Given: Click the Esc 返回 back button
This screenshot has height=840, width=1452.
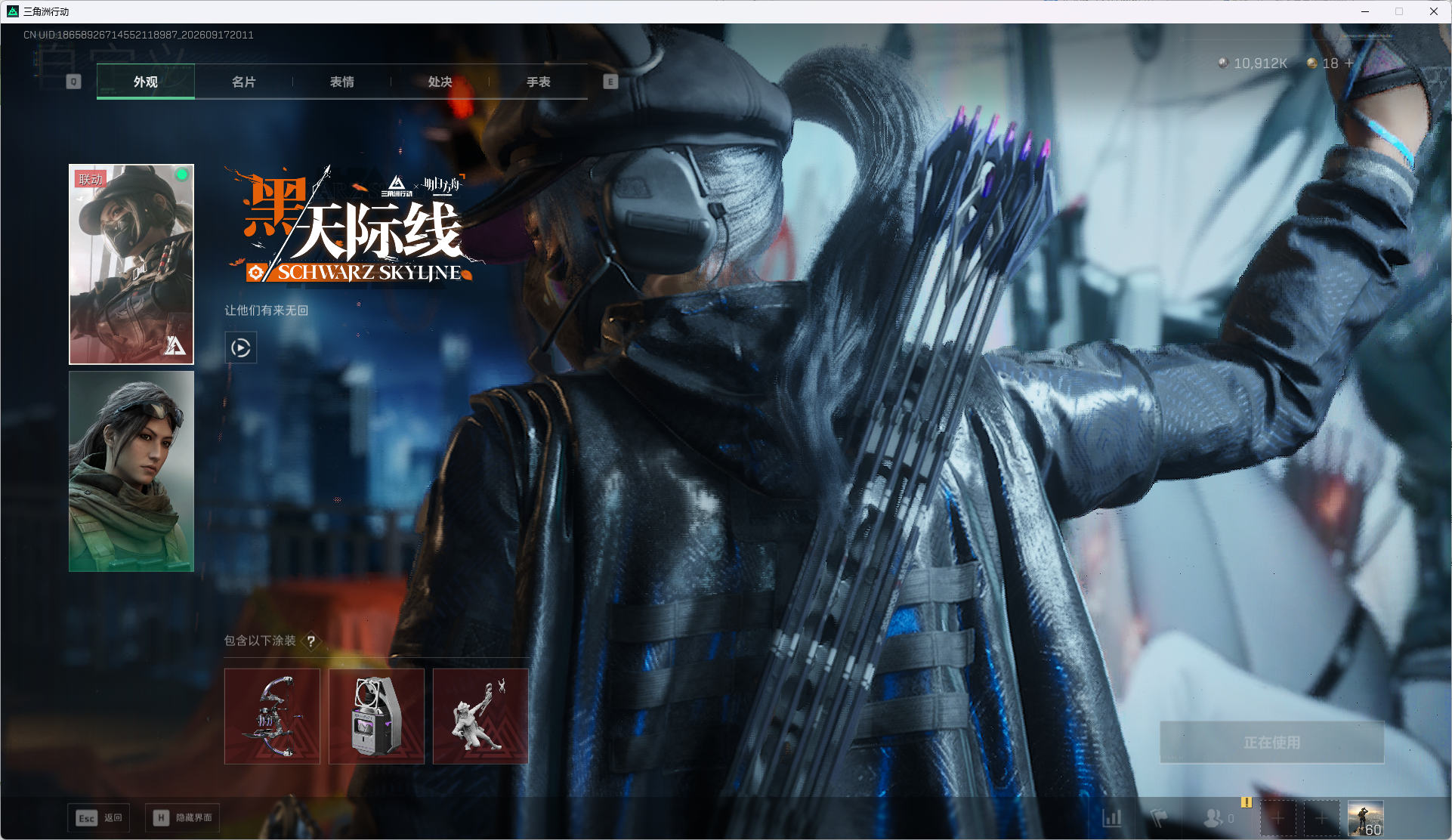Looking at the screenshot, I should (x=99, y=818).
